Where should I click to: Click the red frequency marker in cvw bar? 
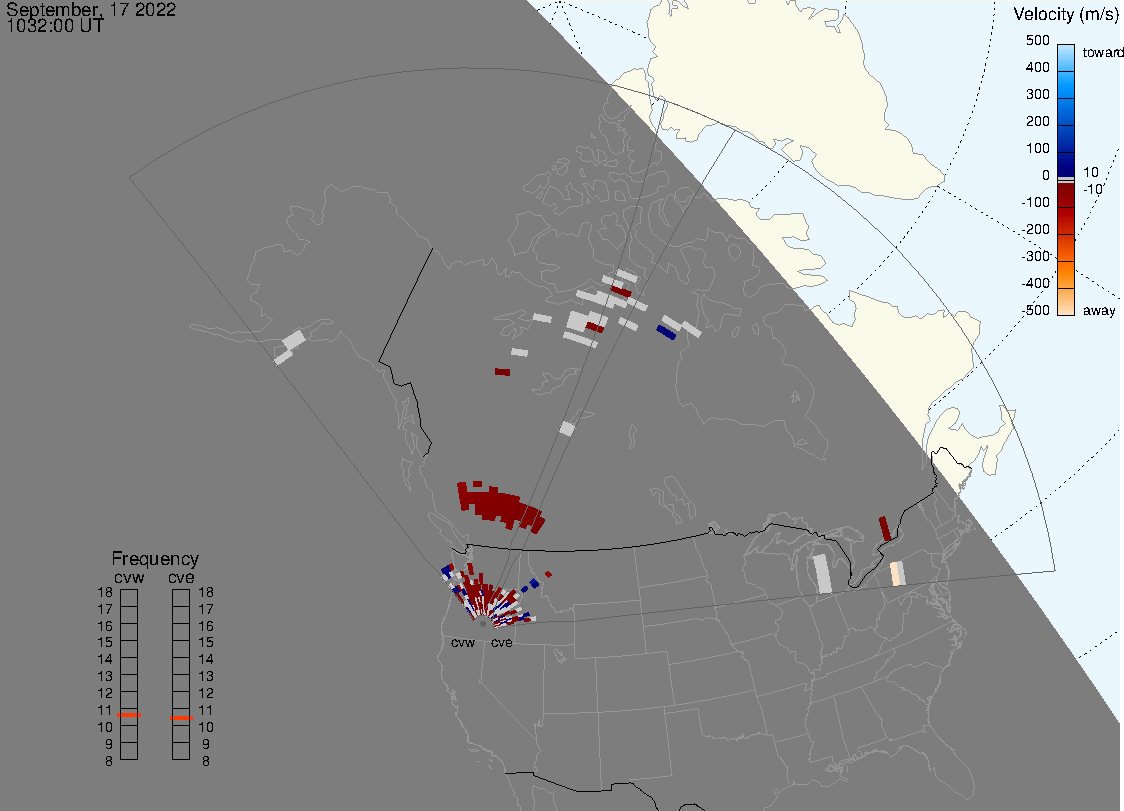(129, 715)
